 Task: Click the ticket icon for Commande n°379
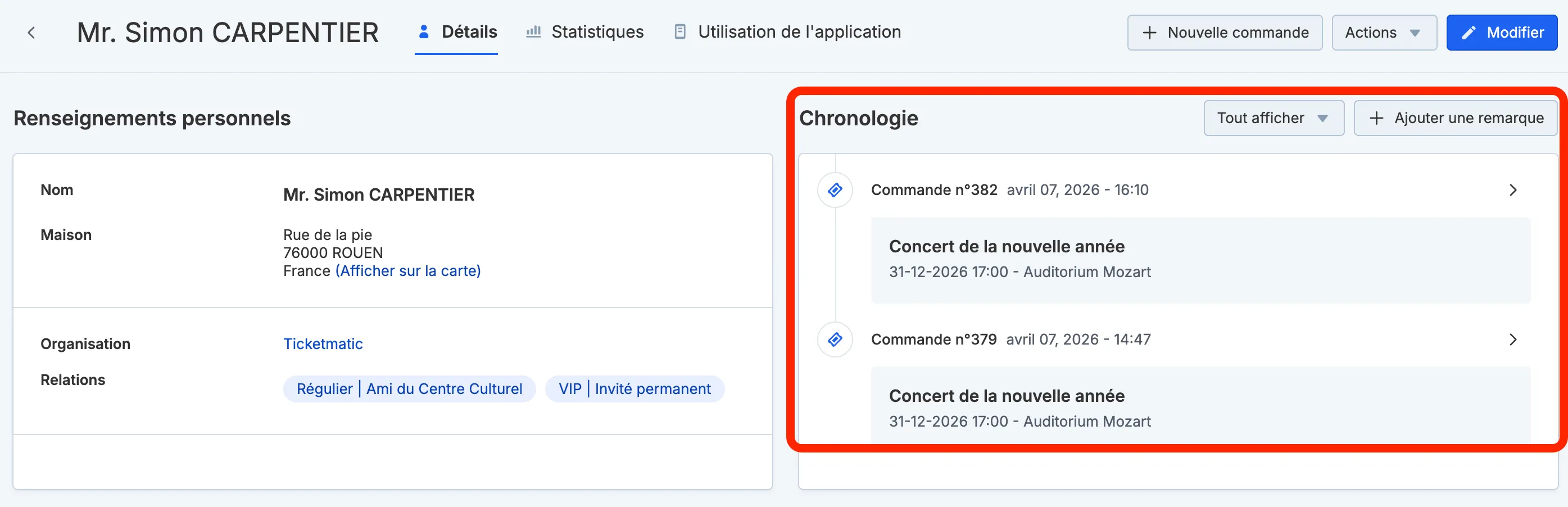[x=835, y=339]
